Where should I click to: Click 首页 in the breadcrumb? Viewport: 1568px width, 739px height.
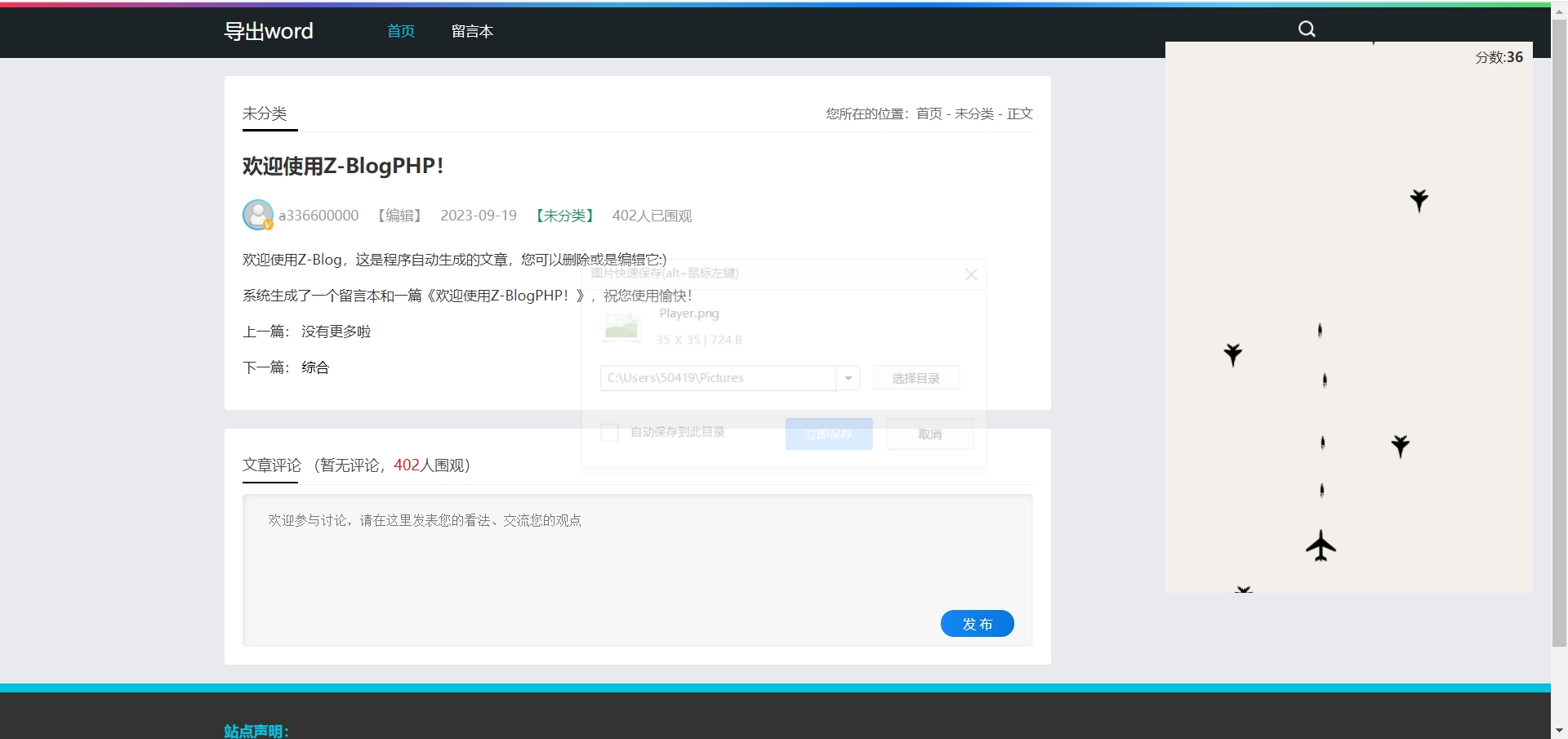click(x=929, y=114)
